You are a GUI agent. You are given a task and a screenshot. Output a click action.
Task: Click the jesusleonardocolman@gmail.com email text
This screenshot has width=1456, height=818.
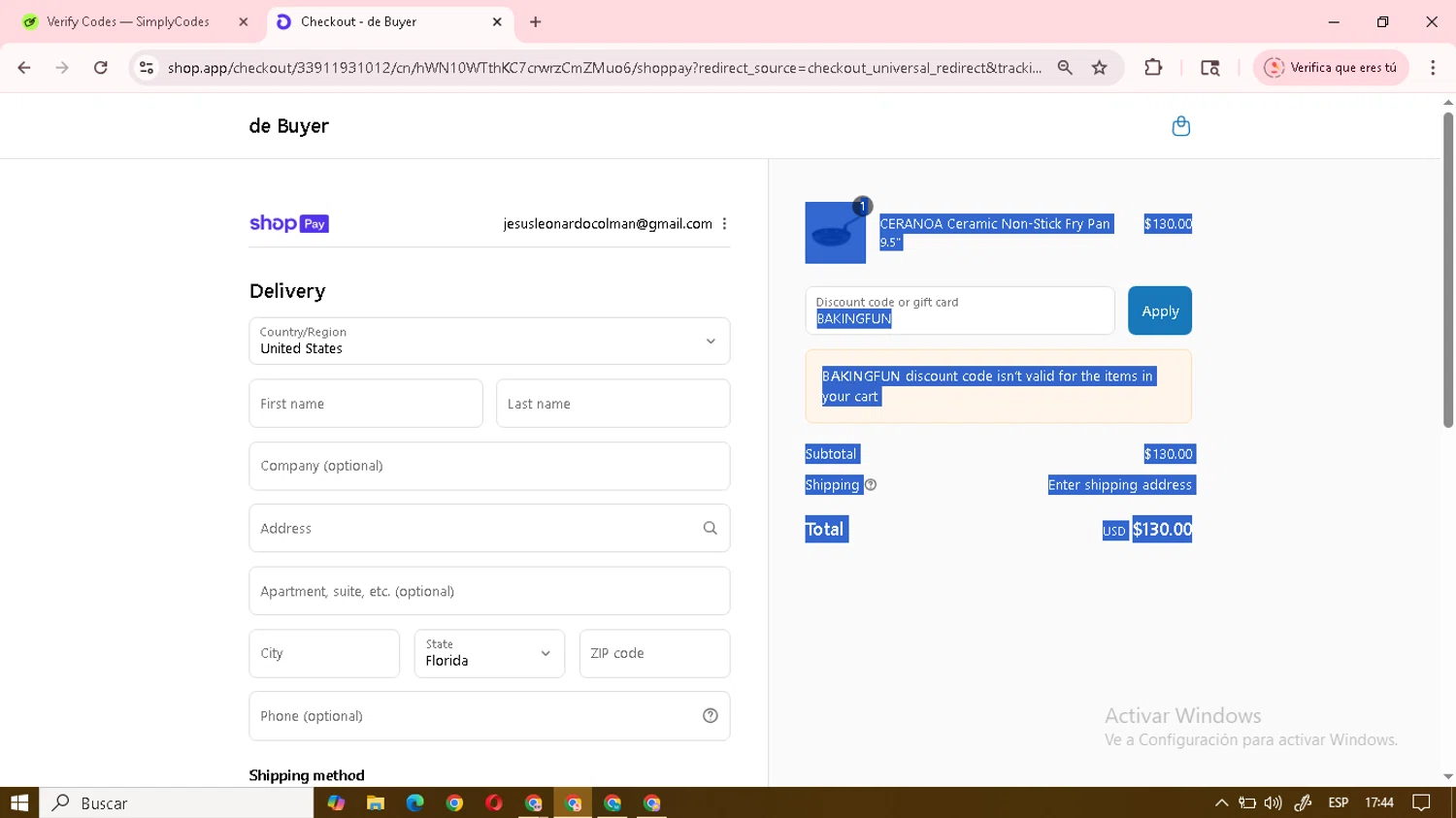[x=608, y=224]
